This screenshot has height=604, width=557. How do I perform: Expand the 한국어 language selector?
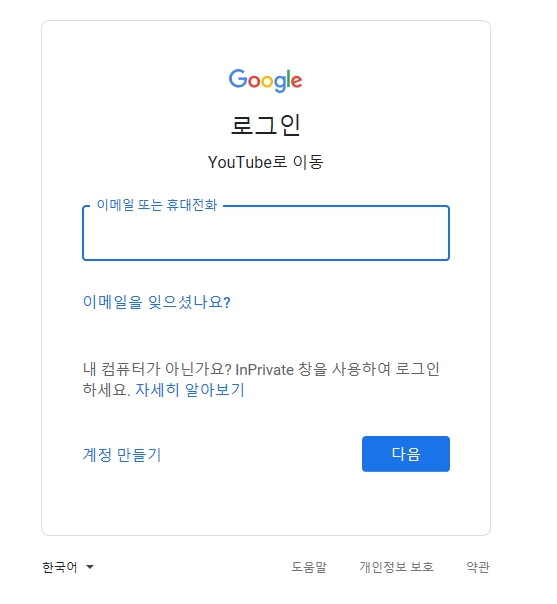[x=68, y=567]
